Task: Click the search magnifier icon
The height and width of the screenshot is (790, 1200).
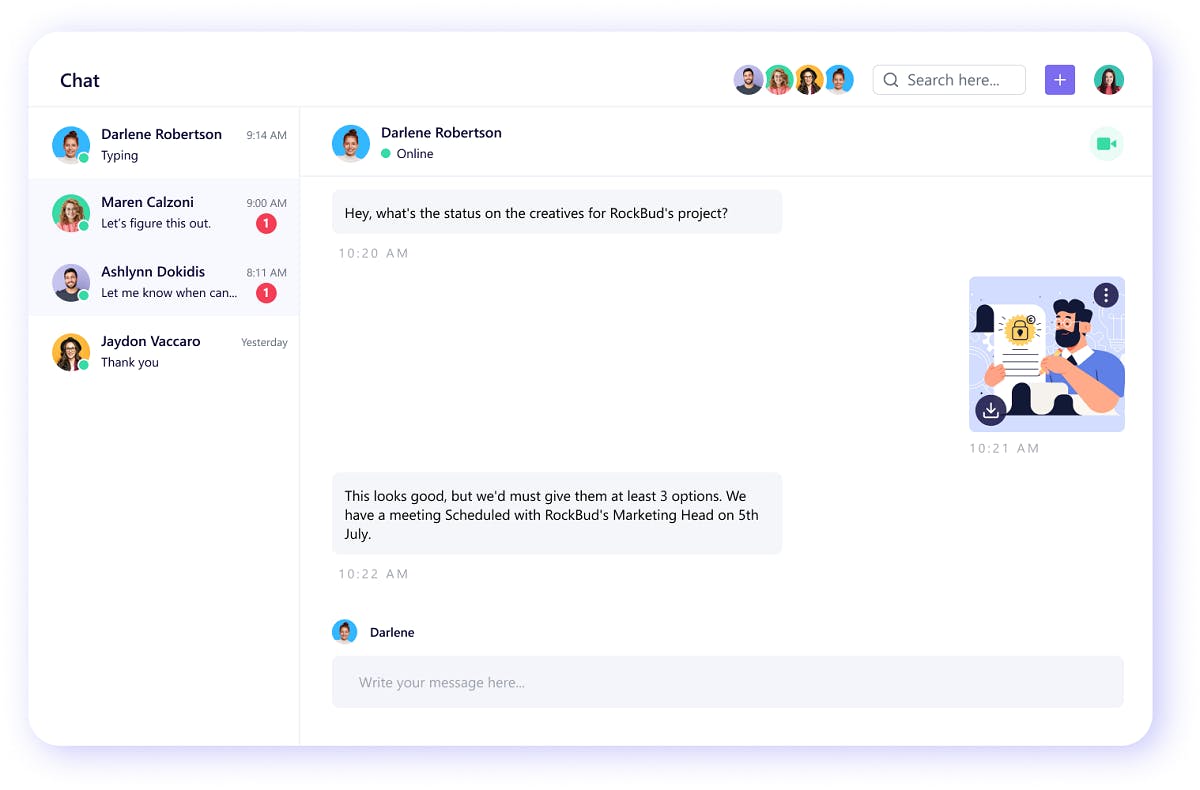Action: (x=890, y=79)
